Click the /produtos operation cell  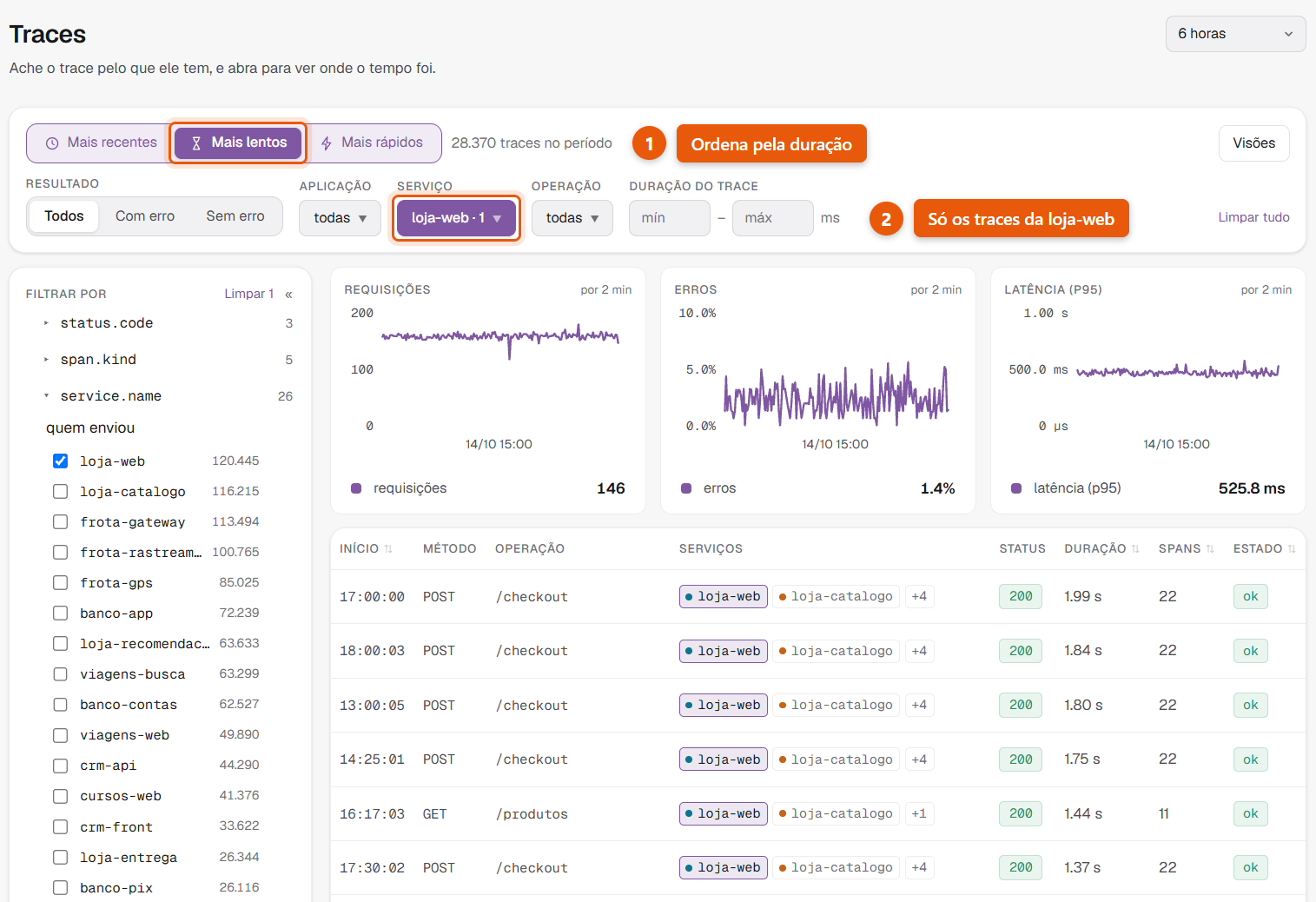532,814
